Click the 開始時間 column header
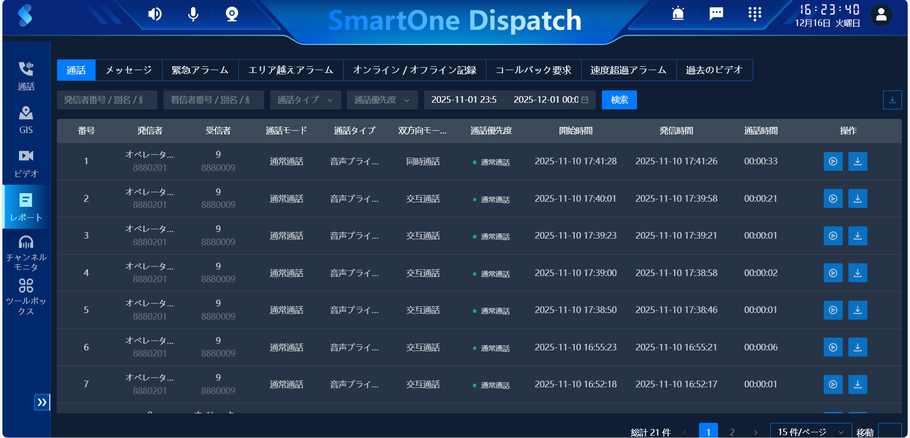The width and height of the screenshot is (910, 438). 575,131
